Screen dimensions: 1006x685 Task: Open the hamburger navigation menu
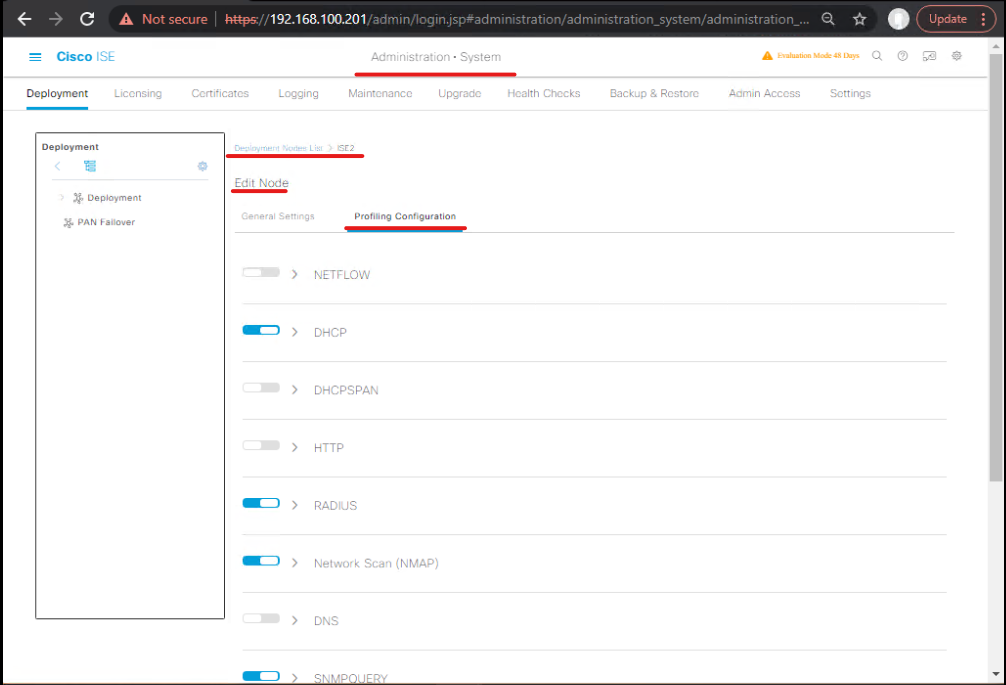(x=35, y=57)
